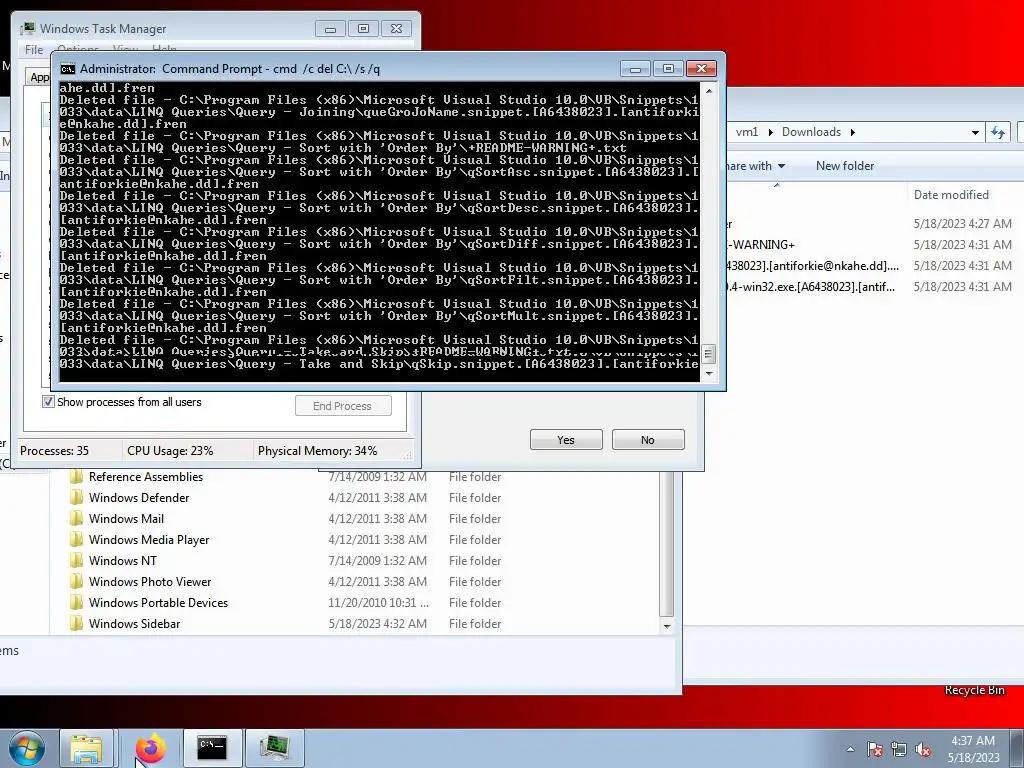Open the File menu in Task Manager
The width and height of the screenshot is (1024, 768).
[x=34, y=50]
